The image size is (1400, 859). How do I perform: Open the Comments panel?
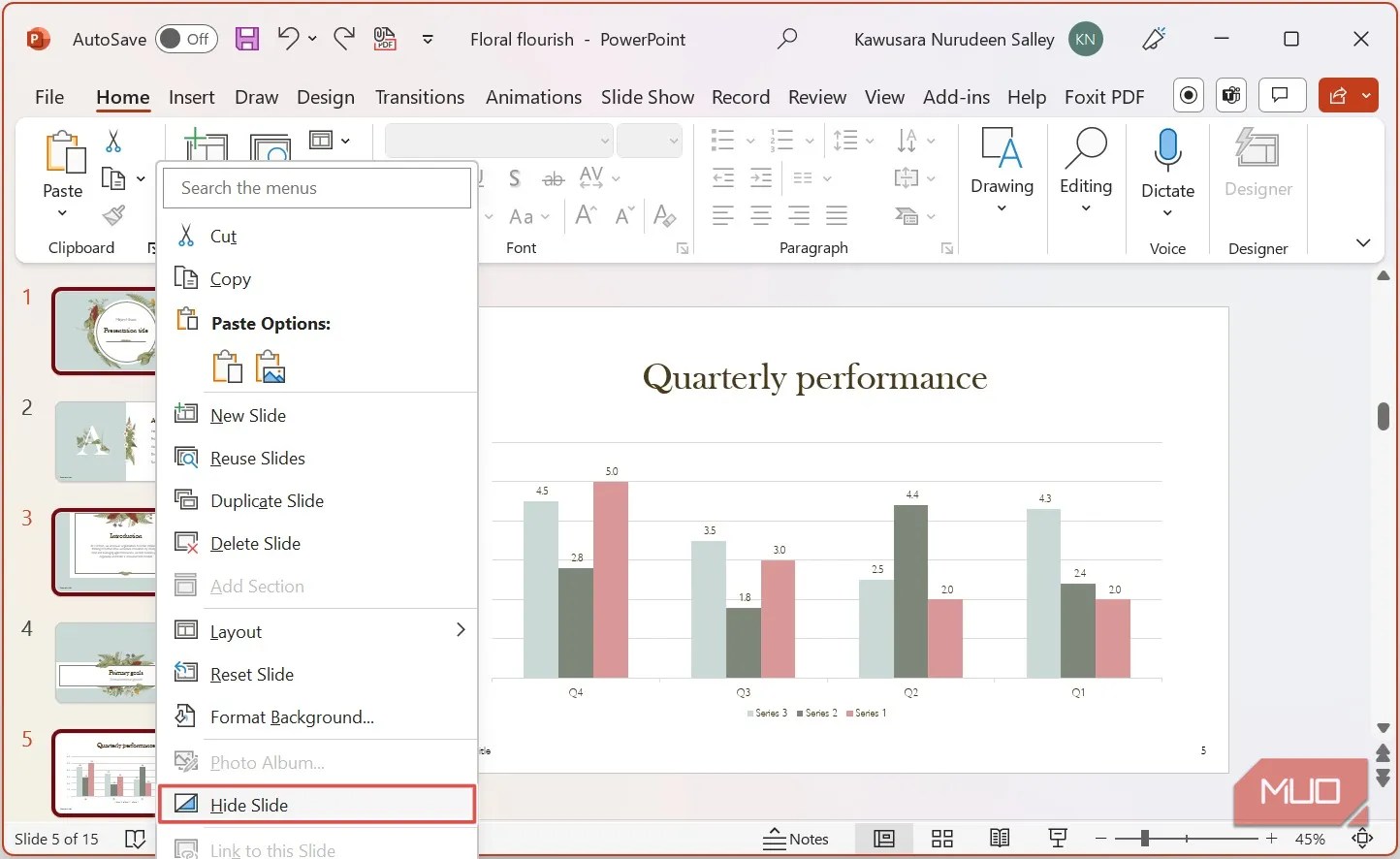[x=1282, y=95]
